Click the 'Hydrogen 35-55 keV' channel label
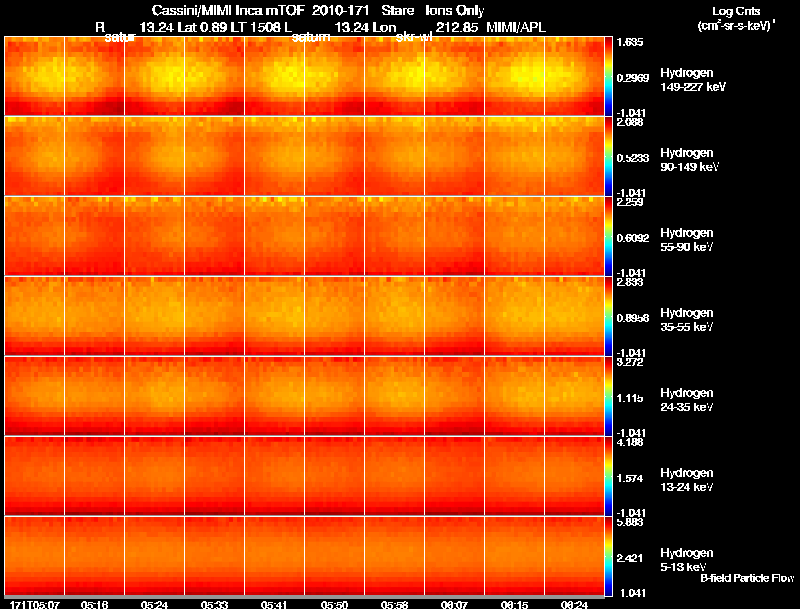Viewport: 800px width, 609px height. tap(687, 320)
